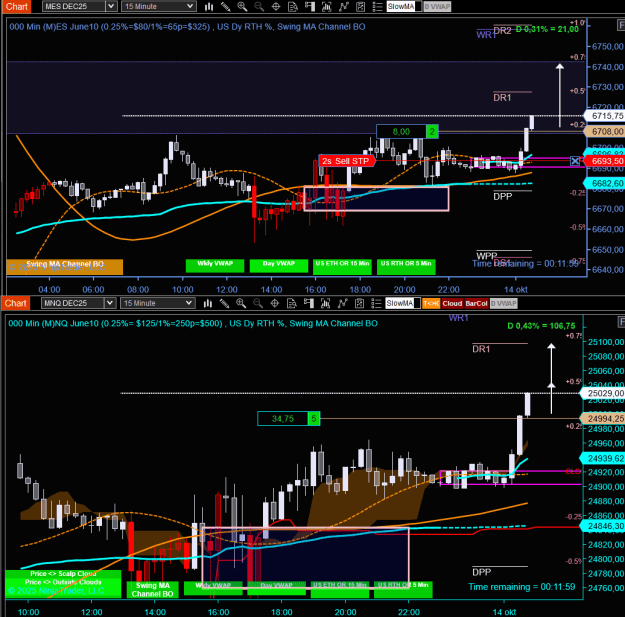Toggle Price <> Scalp Cloud on MNQ chart

tap(63, 574)
